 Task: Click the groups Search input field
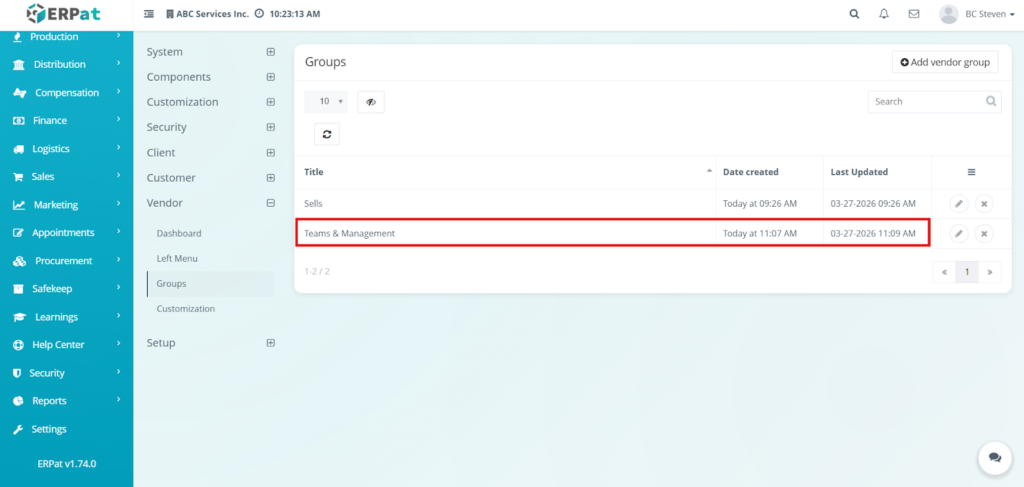tap(926, 101)
